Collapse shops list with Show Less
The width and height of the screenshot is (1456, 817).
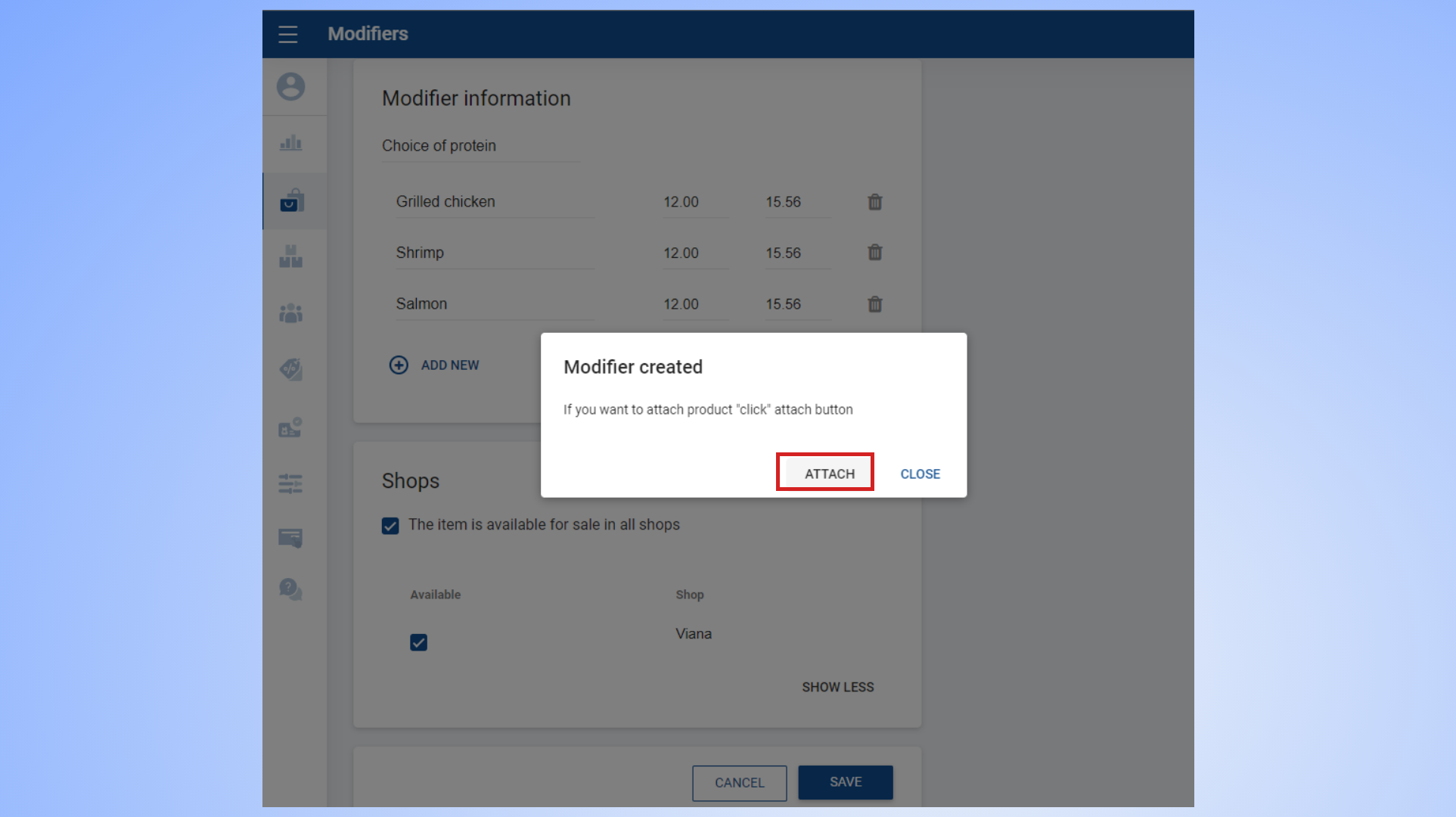coord(837,687)
